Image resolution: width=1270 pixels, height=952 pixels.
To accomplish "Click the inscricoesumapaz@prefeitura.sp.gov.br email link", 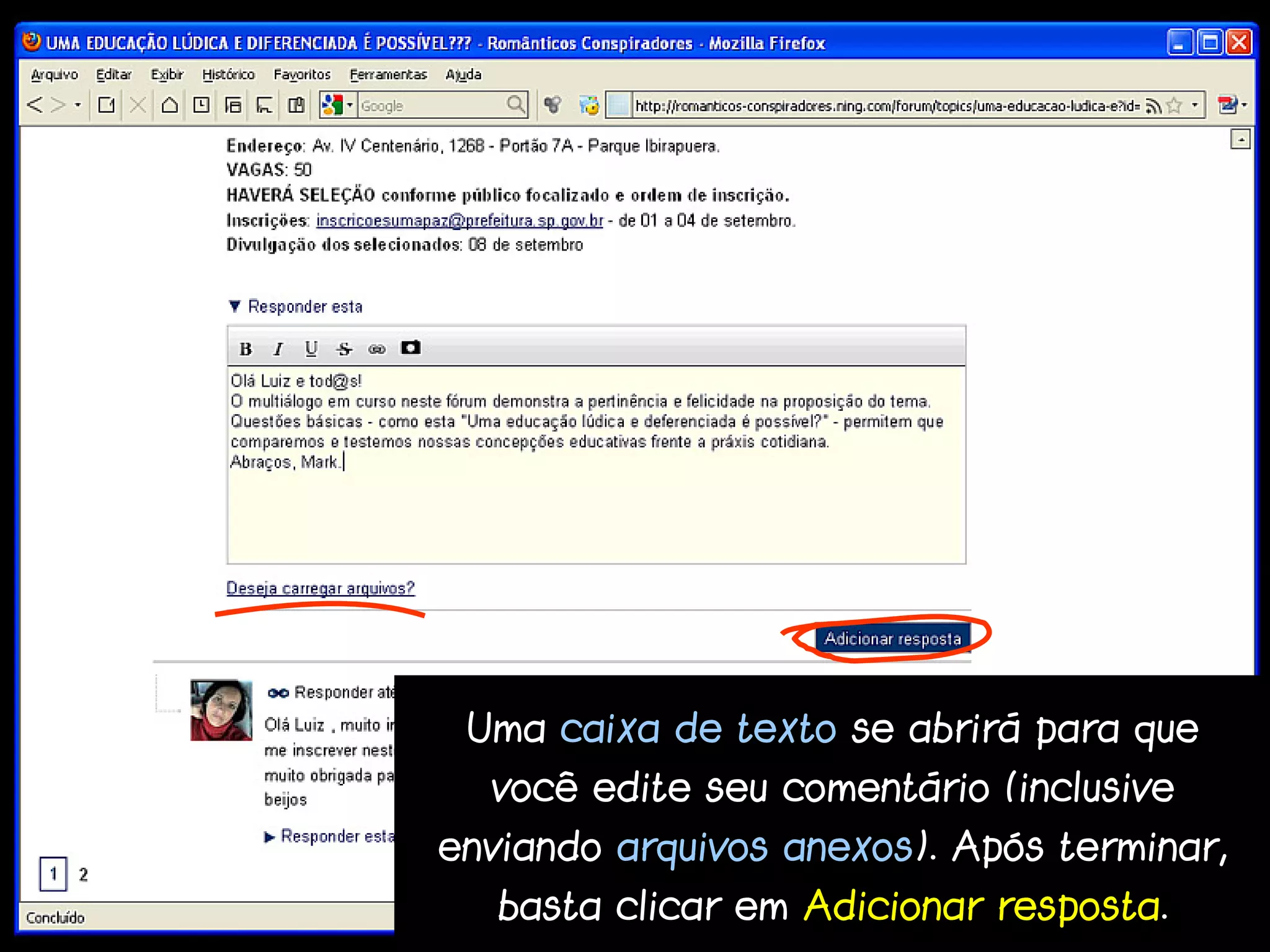I will coord(460,221).
